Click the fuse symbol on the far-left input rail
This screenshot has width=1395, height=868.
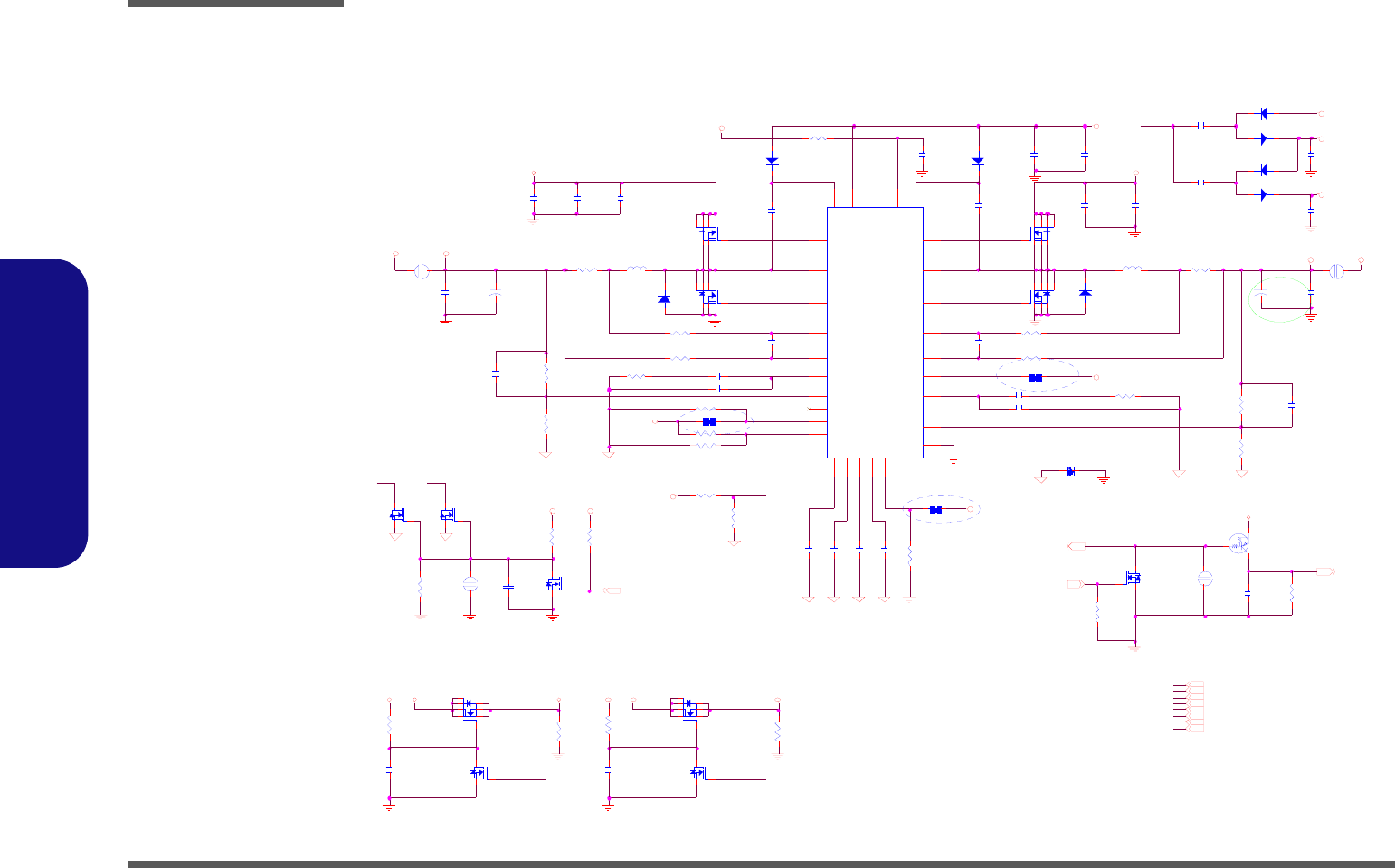point(421,270)
